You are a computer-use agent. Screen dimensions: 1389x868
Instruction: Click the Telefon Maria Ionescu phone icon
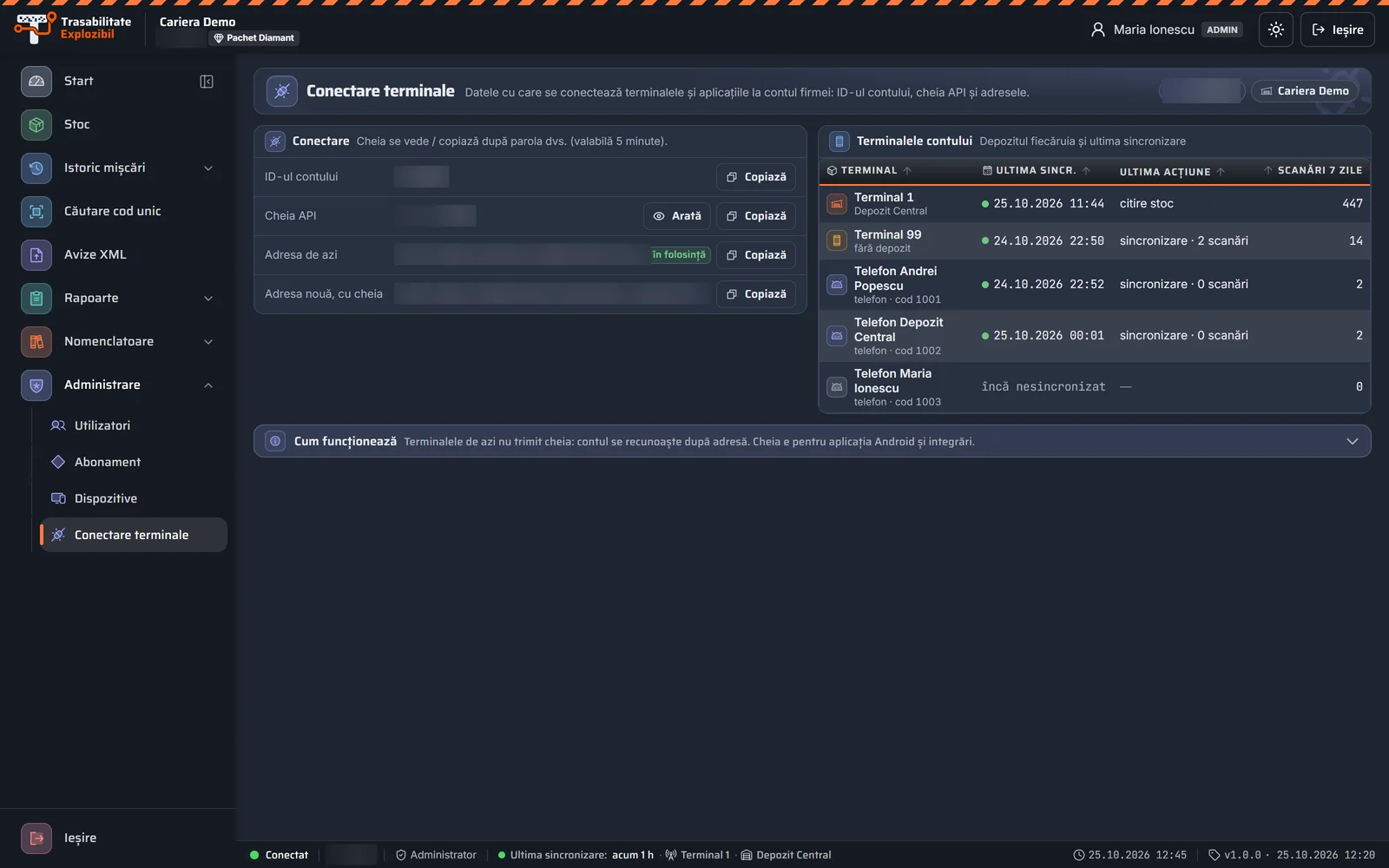[x=837, y=387]
